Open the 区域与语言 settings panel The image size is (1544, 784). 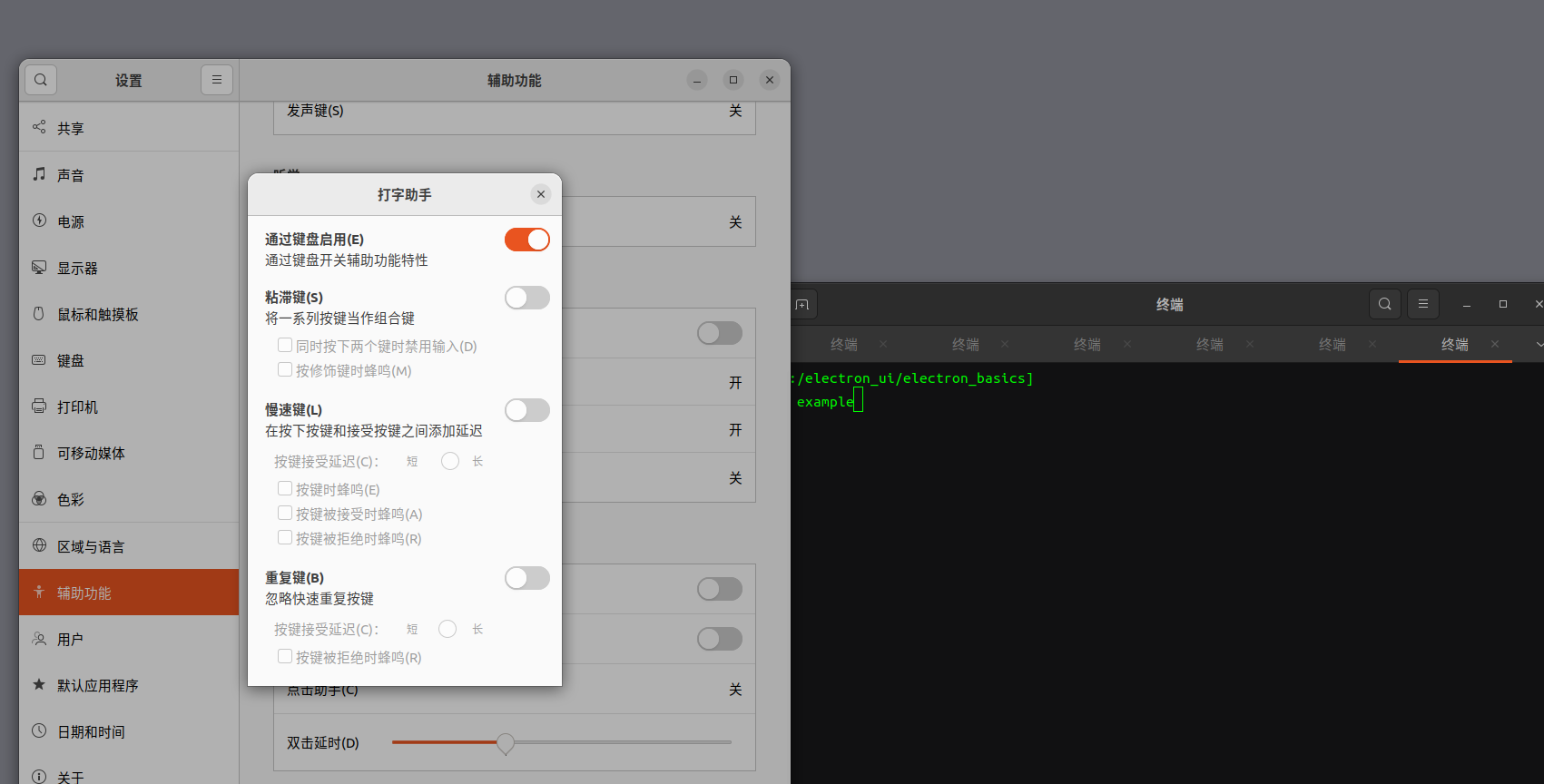[129, 546]
